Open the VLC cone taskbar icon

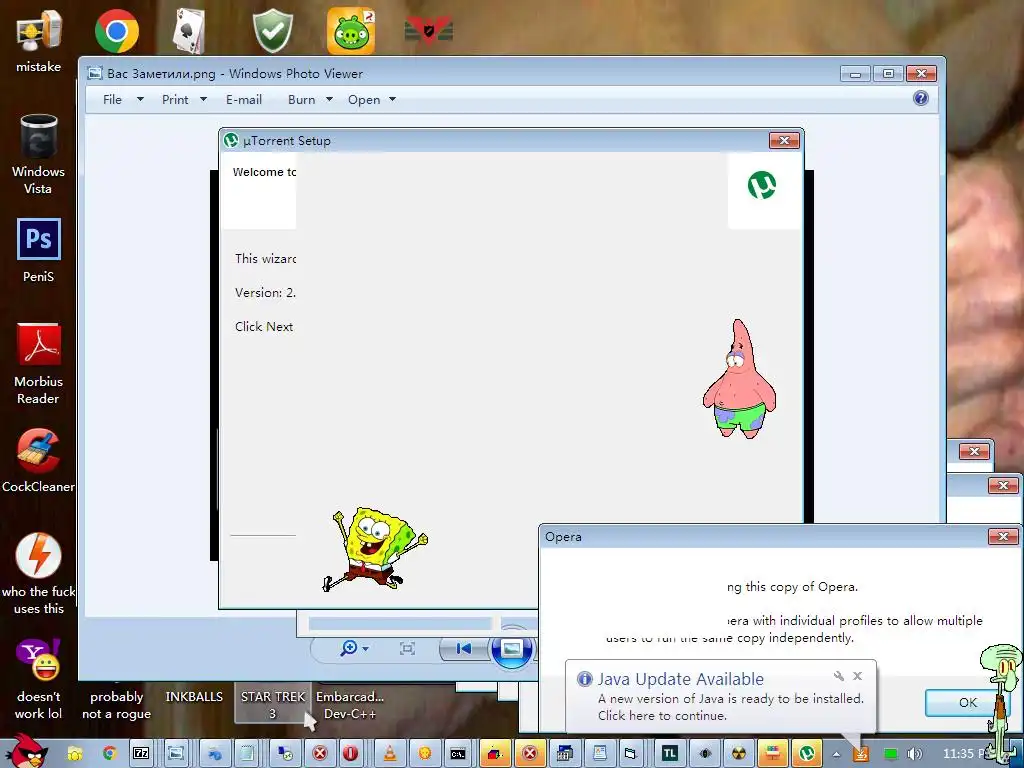390,753
